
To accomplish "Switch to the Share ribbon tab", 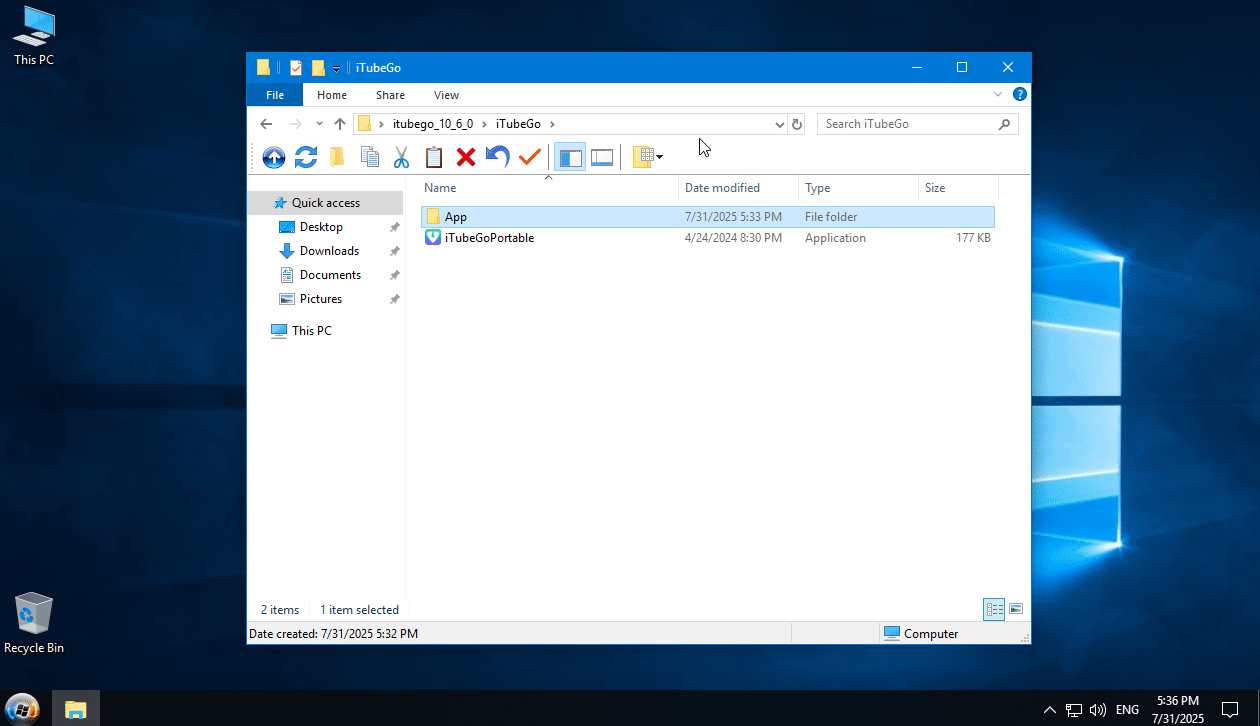I will 390,95.
